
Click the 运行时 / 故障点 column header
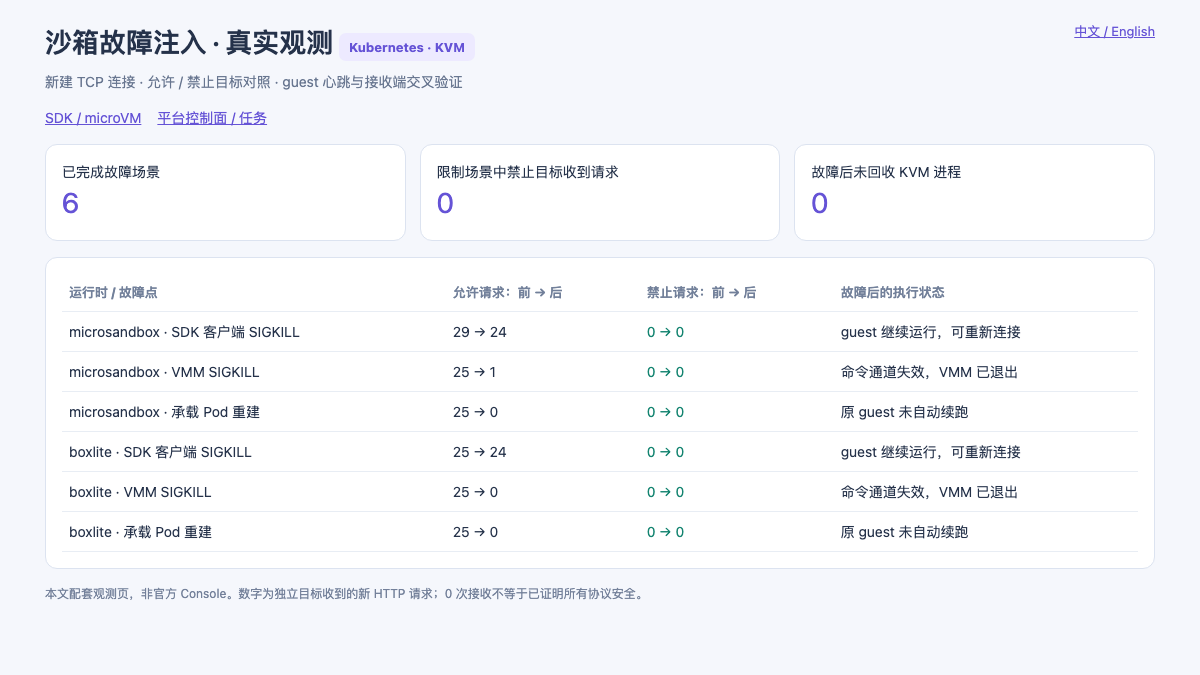tap(113, 293)
